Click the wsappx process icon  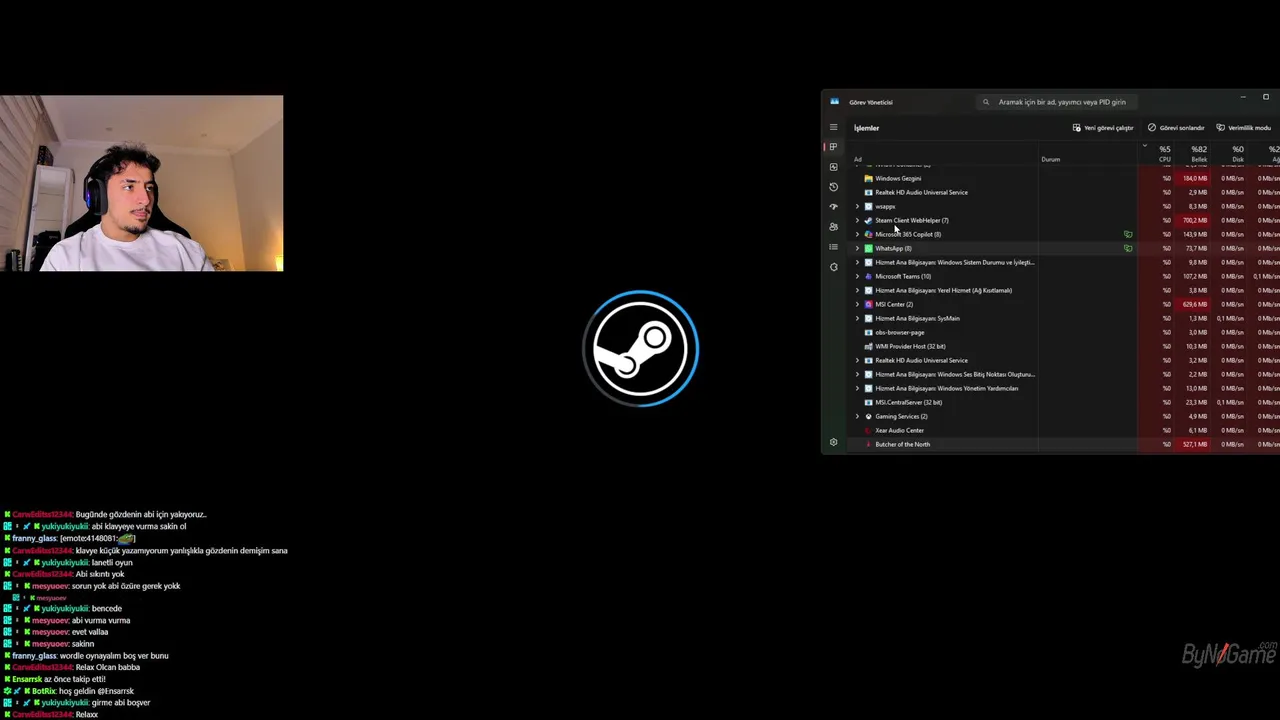(x=868, y=206)
